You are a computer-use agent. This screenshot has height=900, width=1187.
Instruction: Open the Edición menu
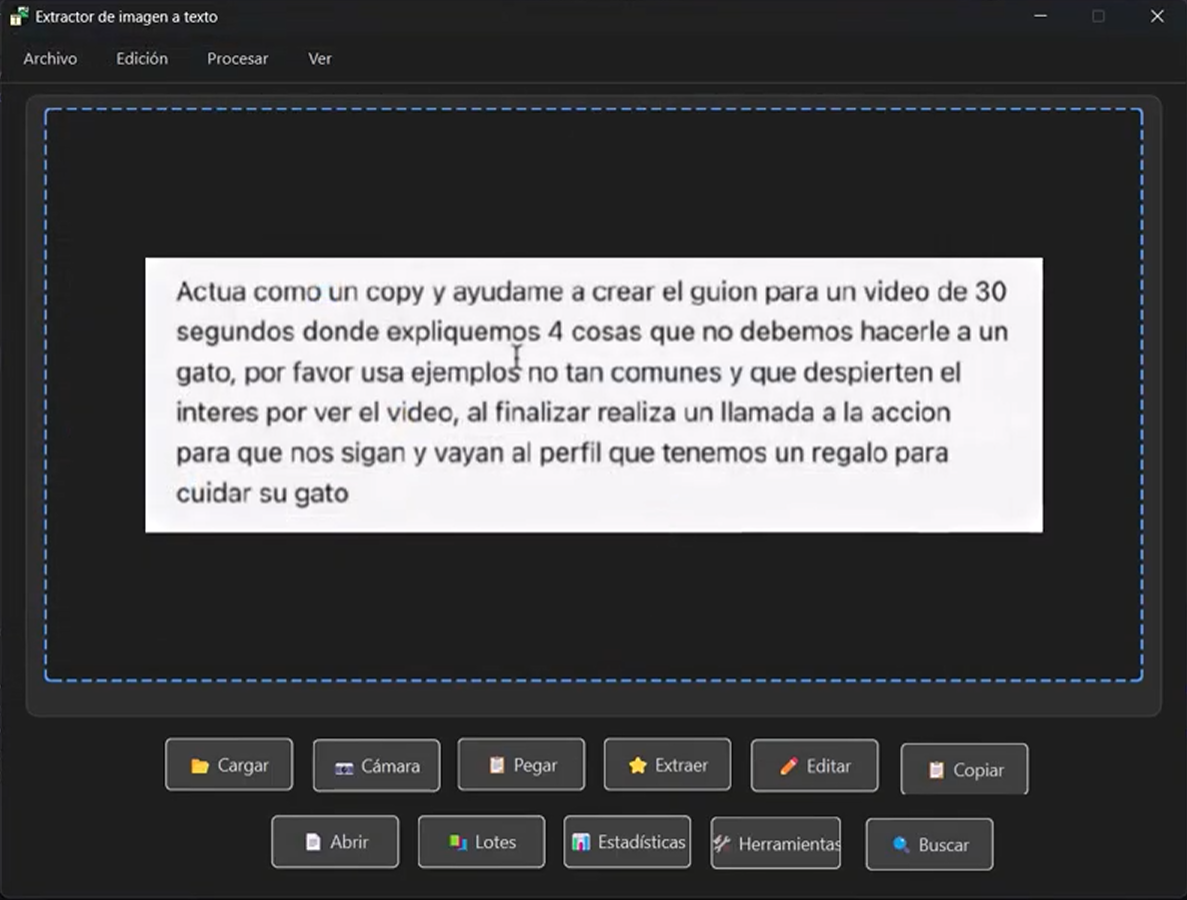pos(141,59)
